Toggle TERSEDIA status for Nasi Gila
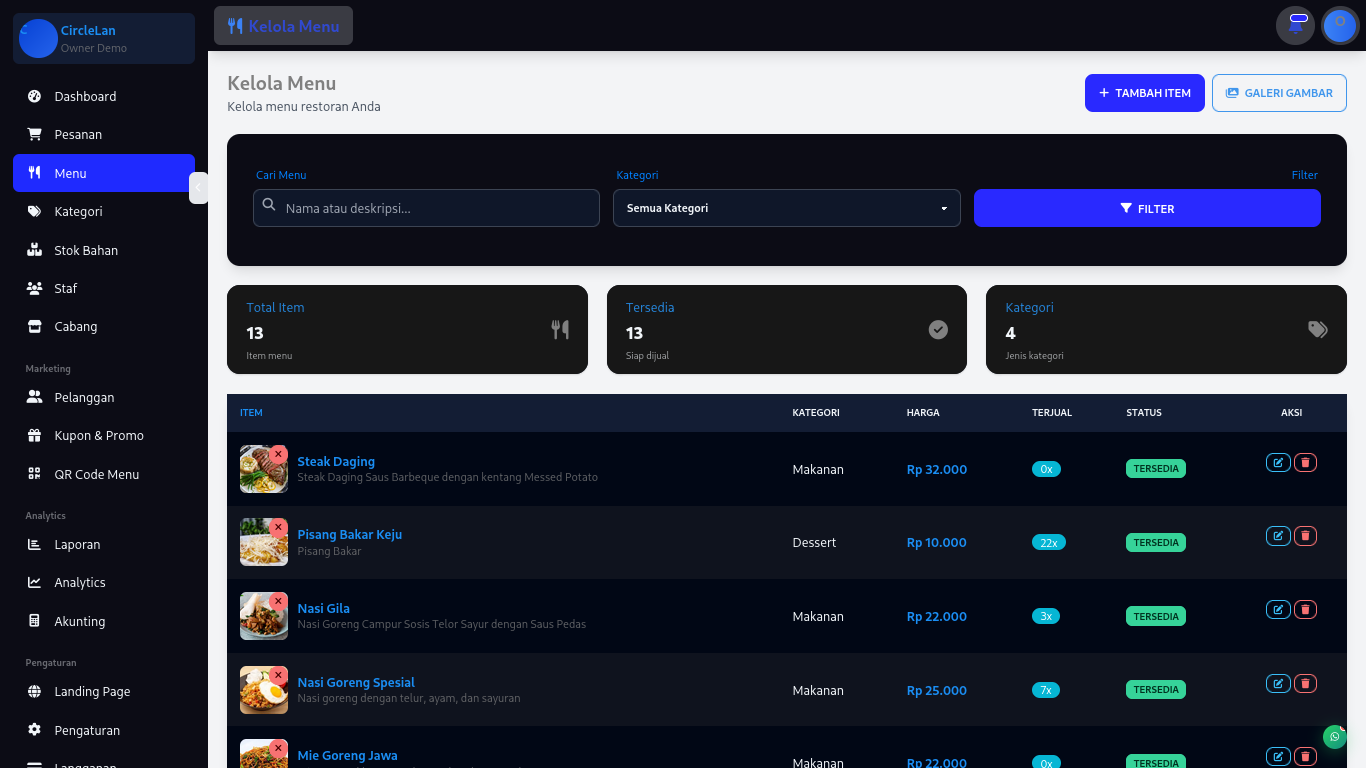 point(1155,616)
